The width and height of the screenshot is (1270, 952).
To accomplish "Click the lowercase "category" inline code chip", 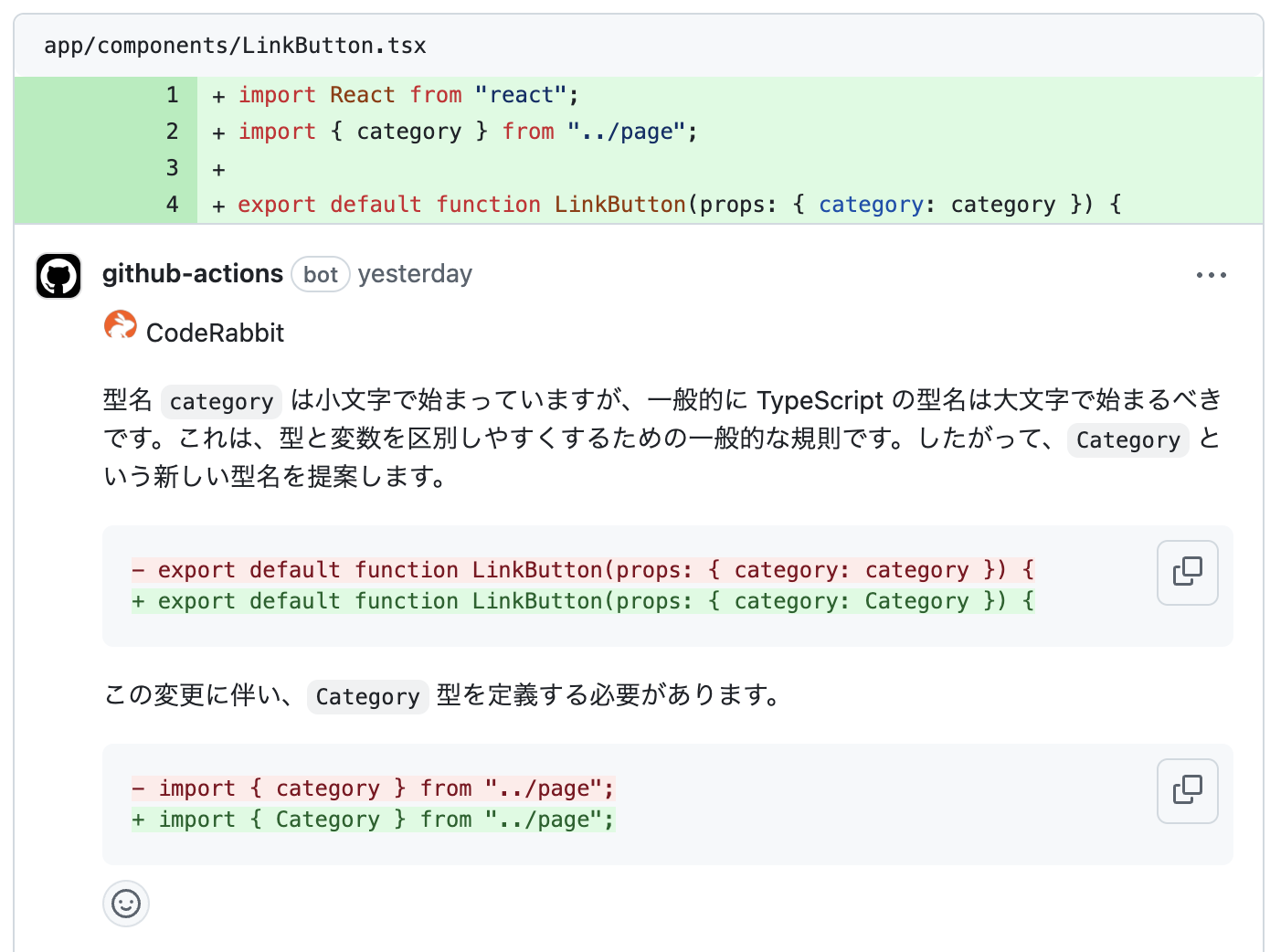I will 221,402.
